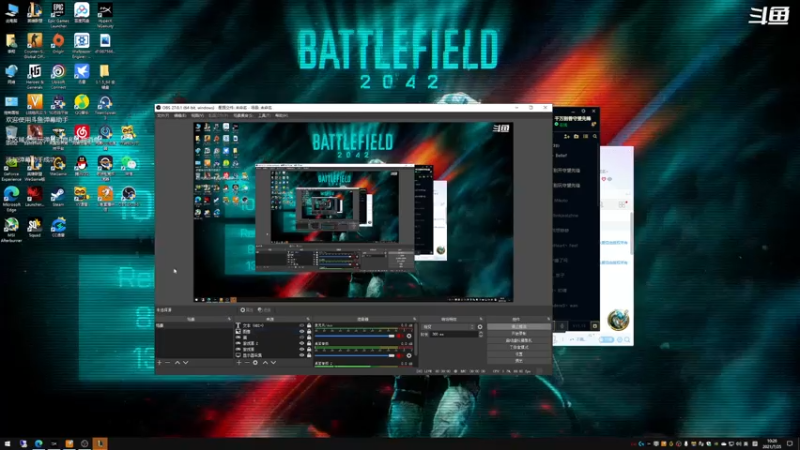The width and height of the screenshot is (800, 450).
Task: Toggle lock on 文本 (GDI+) source
Action: pos(309,326)
